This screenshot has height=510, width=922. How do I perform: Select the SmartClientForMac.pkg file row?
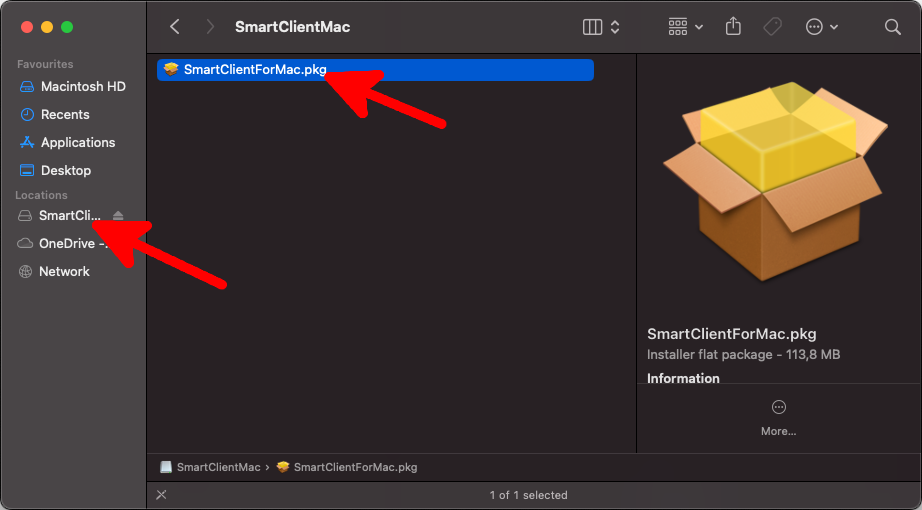[375, 69]
